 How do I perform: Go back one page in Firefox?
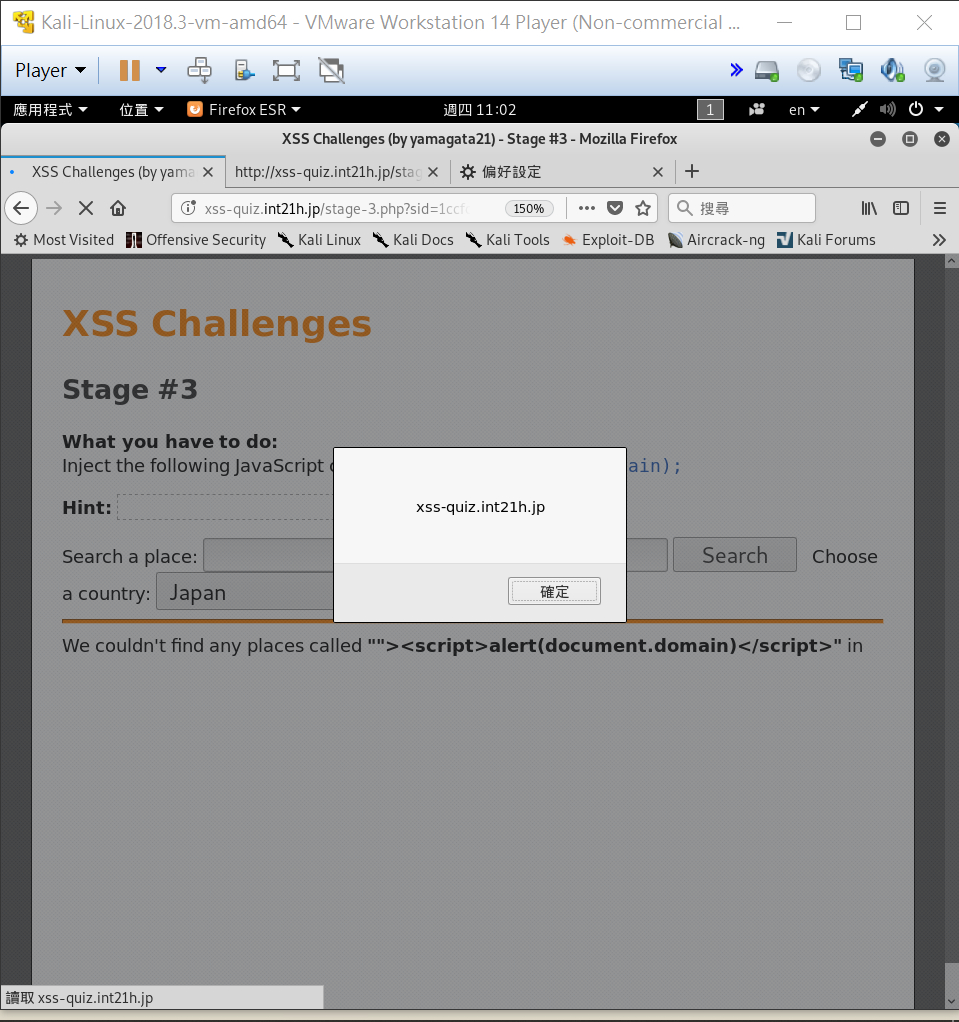coord(21,208)
